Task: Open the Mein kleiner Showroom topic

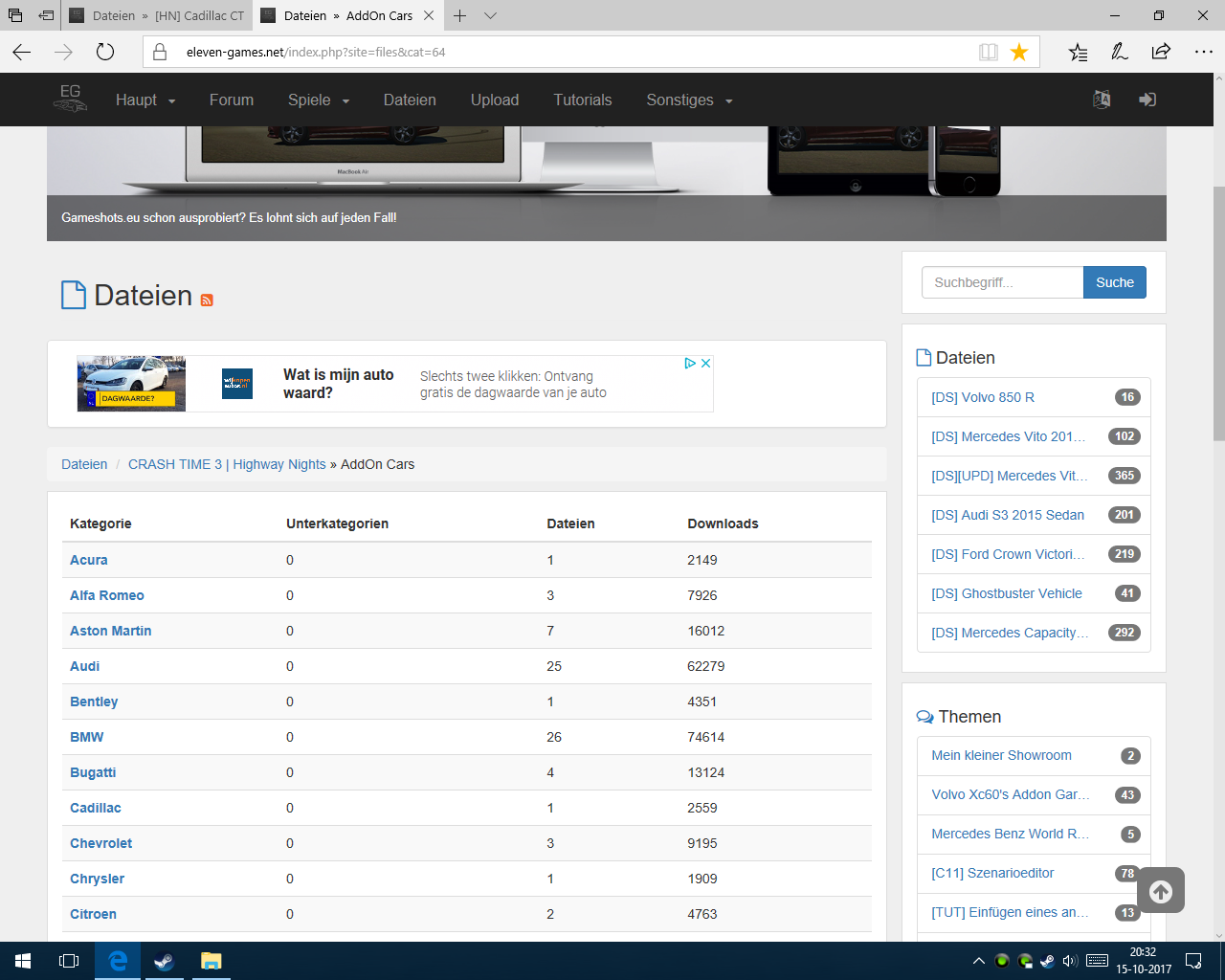Action: click(1001, 755)
